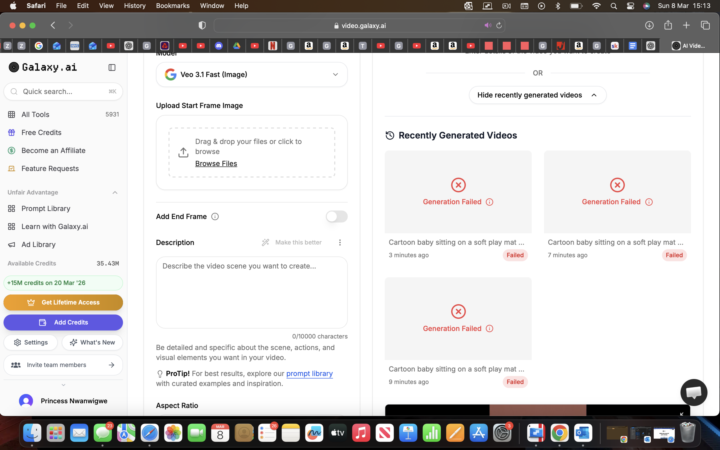Open Wi-Fi menu bar icon
720x450 pixels.
(x=596, y=6)
